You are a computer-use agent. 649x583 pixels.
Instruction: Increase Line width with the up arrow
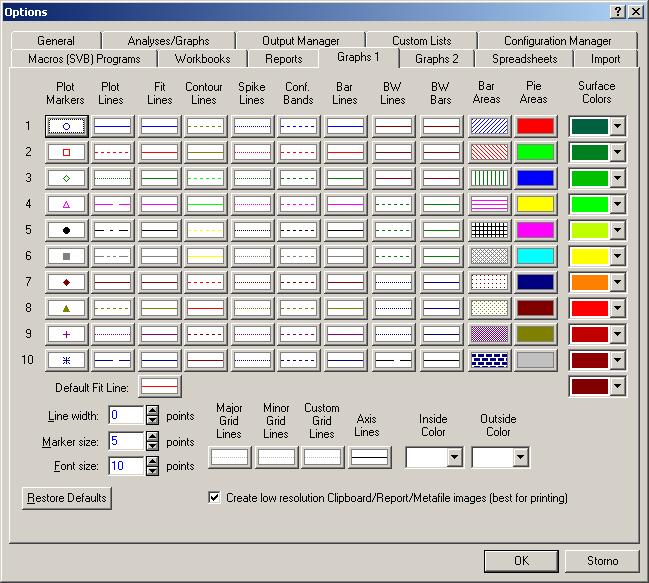pyautogui.click(x=153, y=411)
